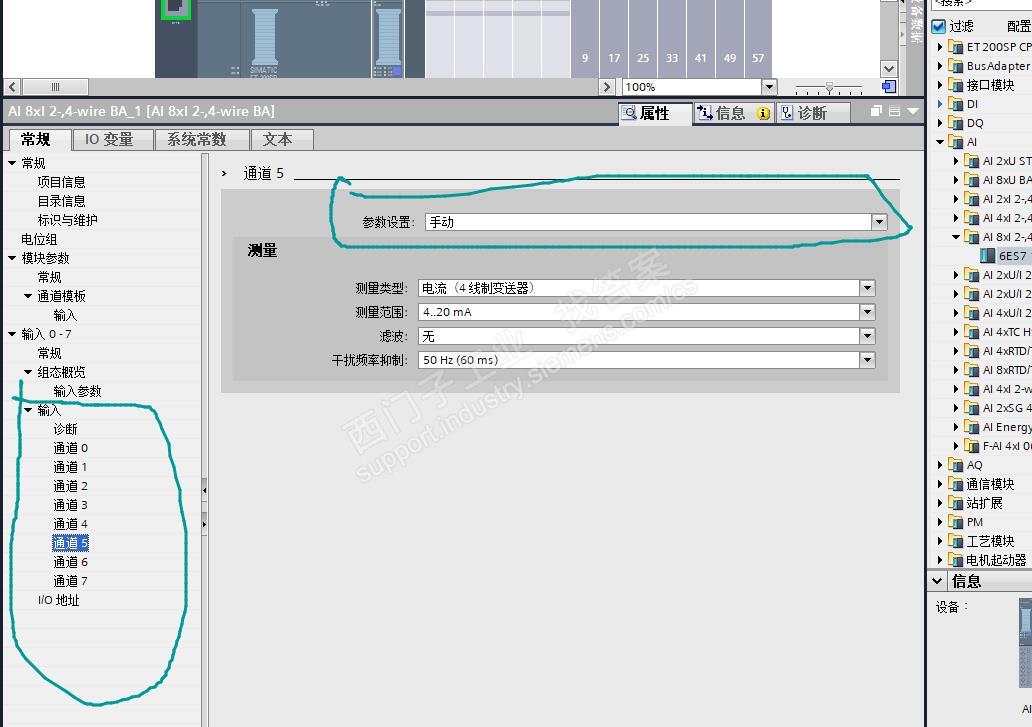The height and width of the screenshot is (727, 1032).
Task: Open the 干扰频率抑制 dropdown showing 50 Hz
Action: point(867,360)
